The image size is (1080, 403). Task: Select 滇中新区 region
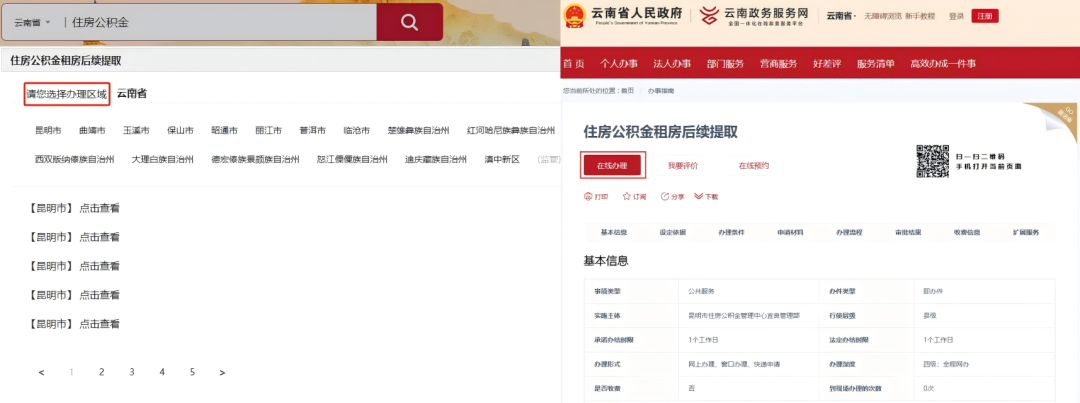pos(501,159)
